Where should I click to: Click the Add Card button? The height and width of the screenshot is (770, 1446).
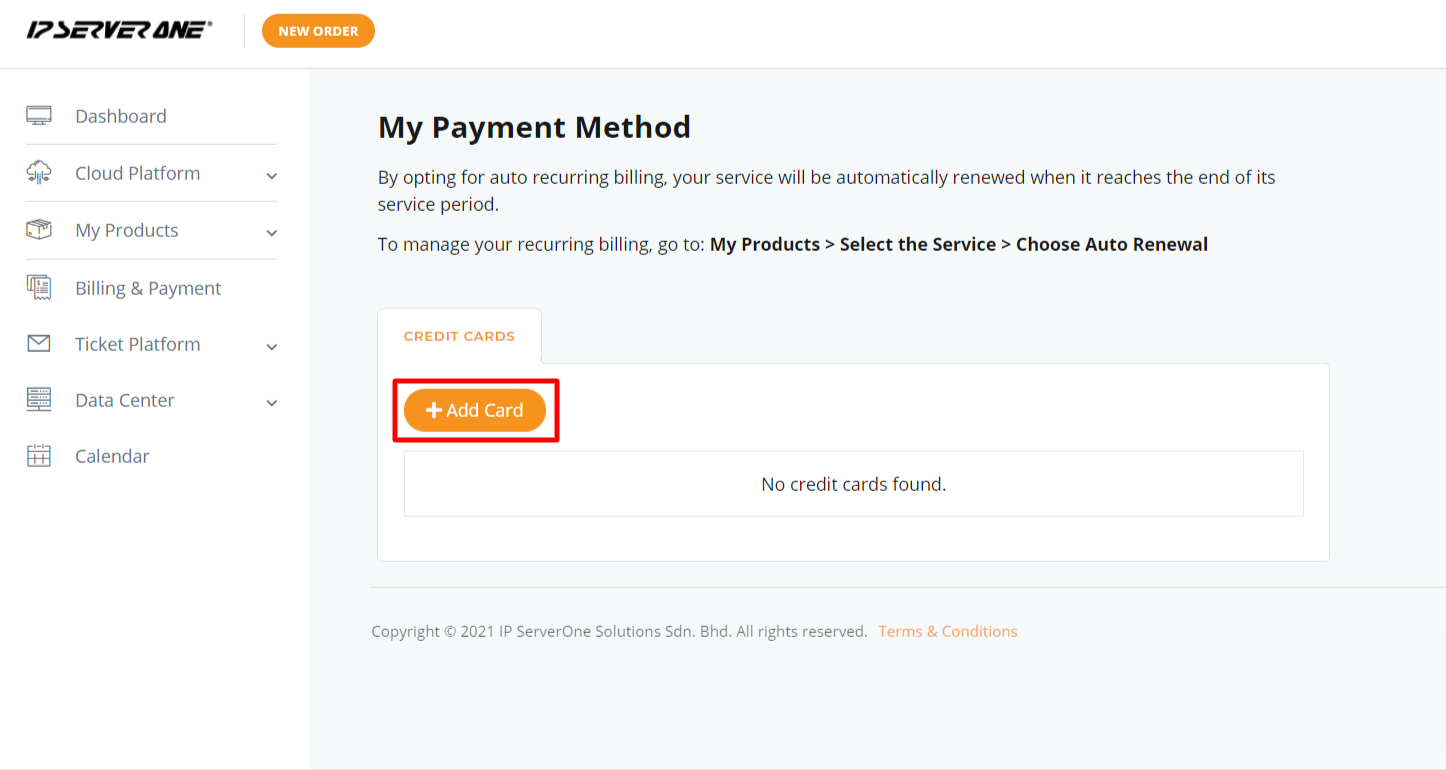[475, 410]
